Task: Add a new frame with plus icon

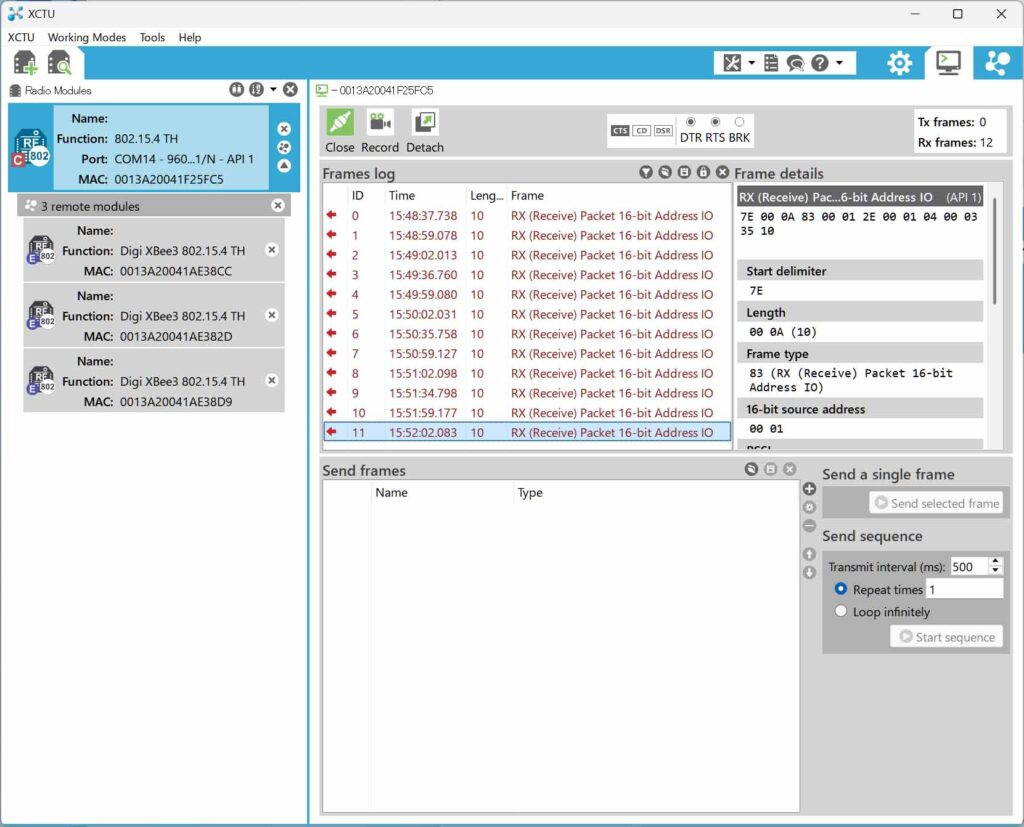Action: pos(809,489)
